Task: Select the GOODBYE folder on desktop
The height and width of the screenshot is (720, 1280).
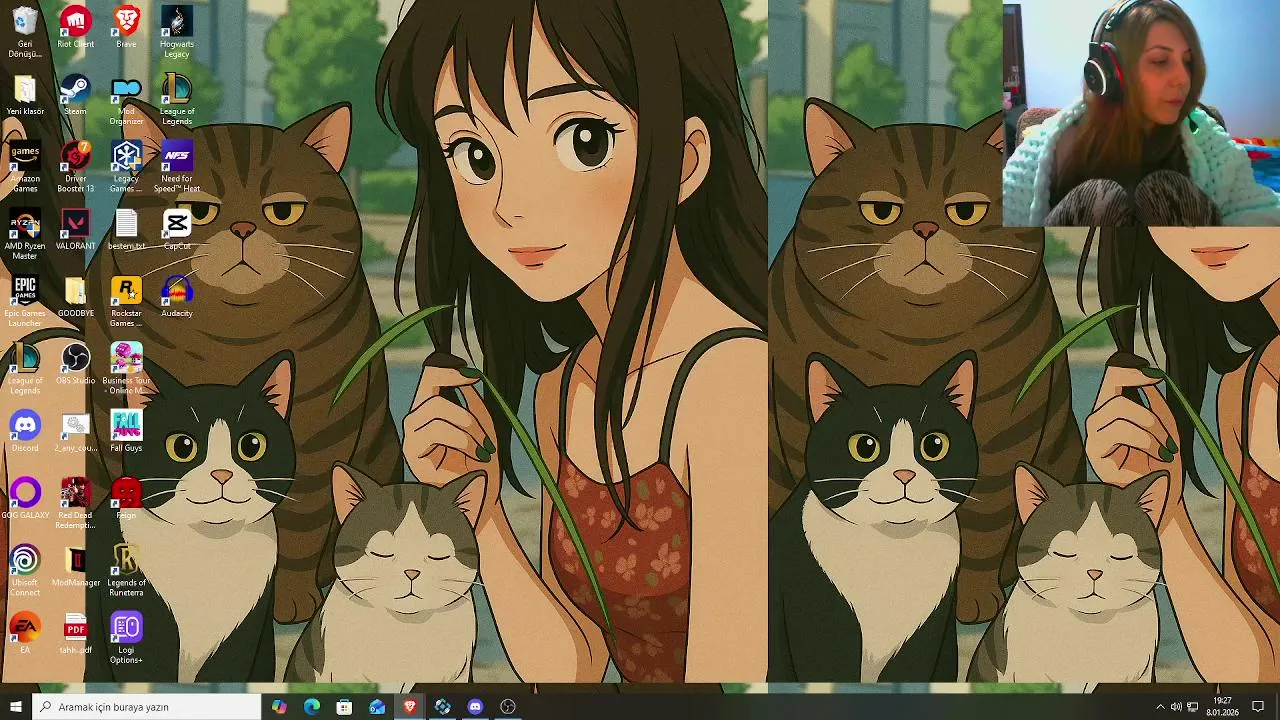Action: coord(76,297)
